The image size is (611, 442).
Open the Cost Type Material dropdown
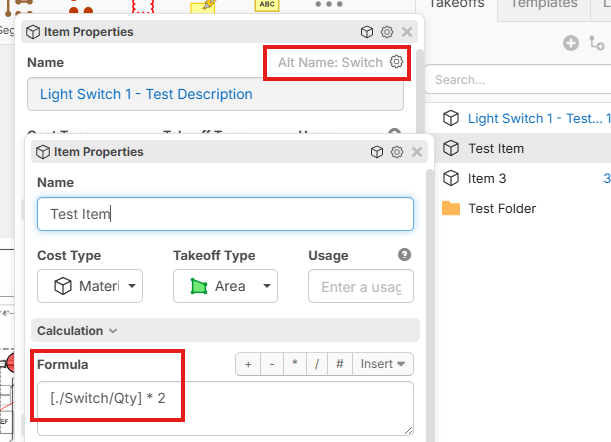point(90,286)
